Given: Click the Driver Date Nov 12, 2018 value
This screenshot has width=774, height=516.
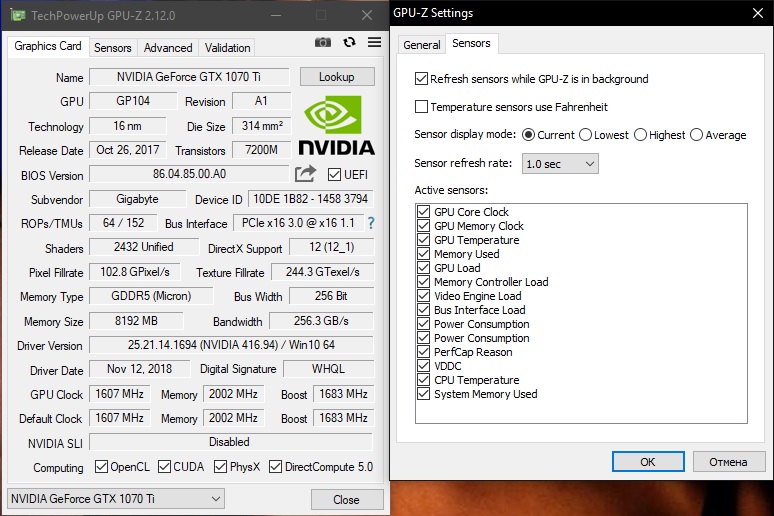Looking at the screenshot, I should (x=140, y=369).
